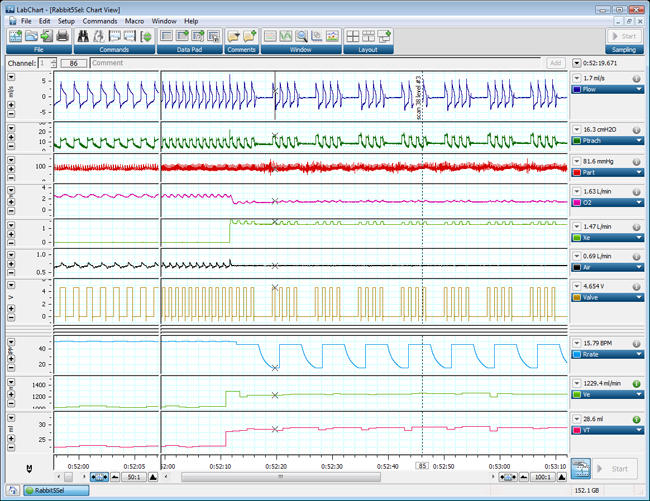Viewport: 650px width, 501px height.
Task: Click the green indicator next to Ve channel
Action: click(636, 383)
